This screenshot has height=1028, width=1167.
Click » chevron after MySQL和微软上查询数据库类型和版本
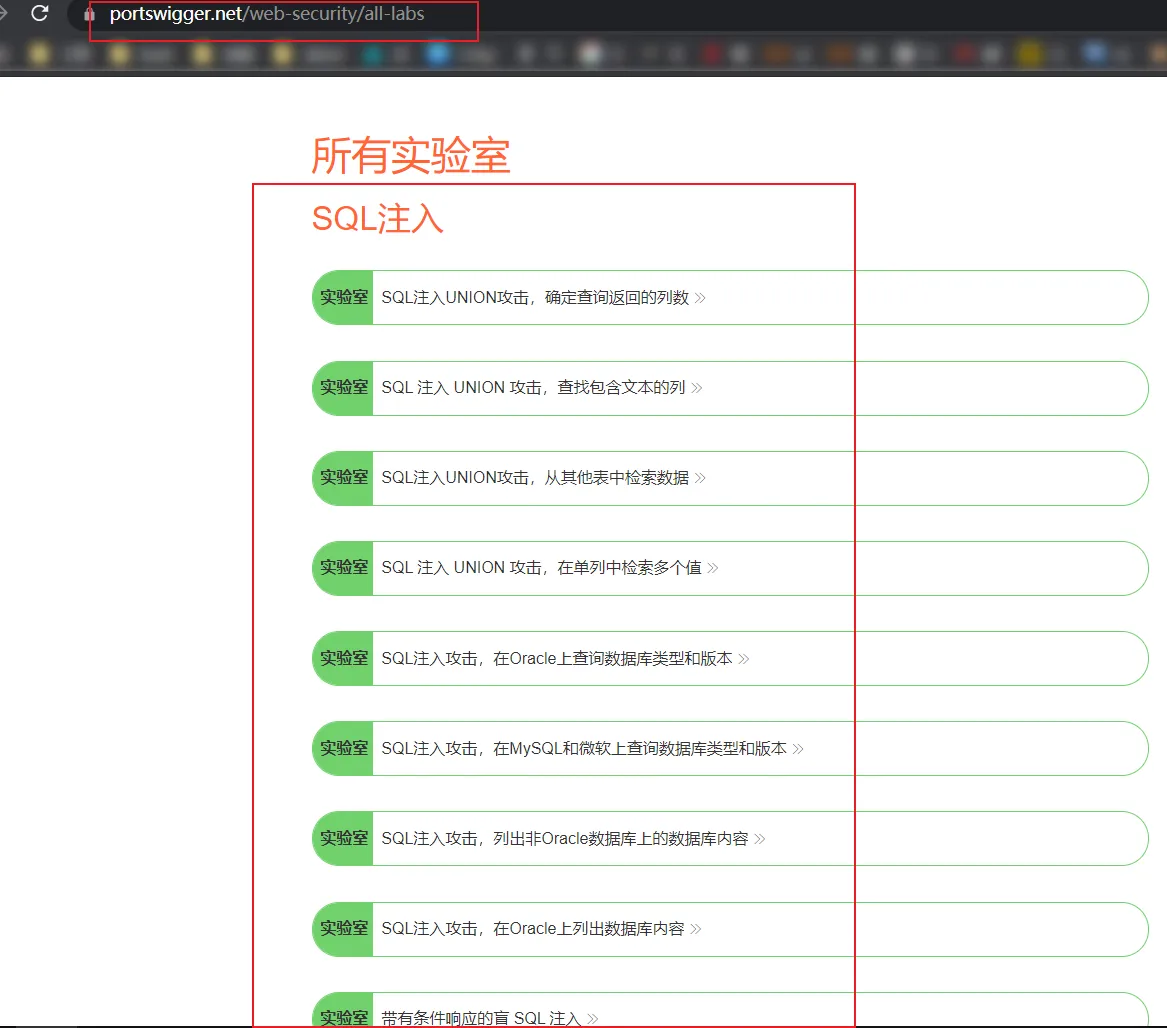798,748
